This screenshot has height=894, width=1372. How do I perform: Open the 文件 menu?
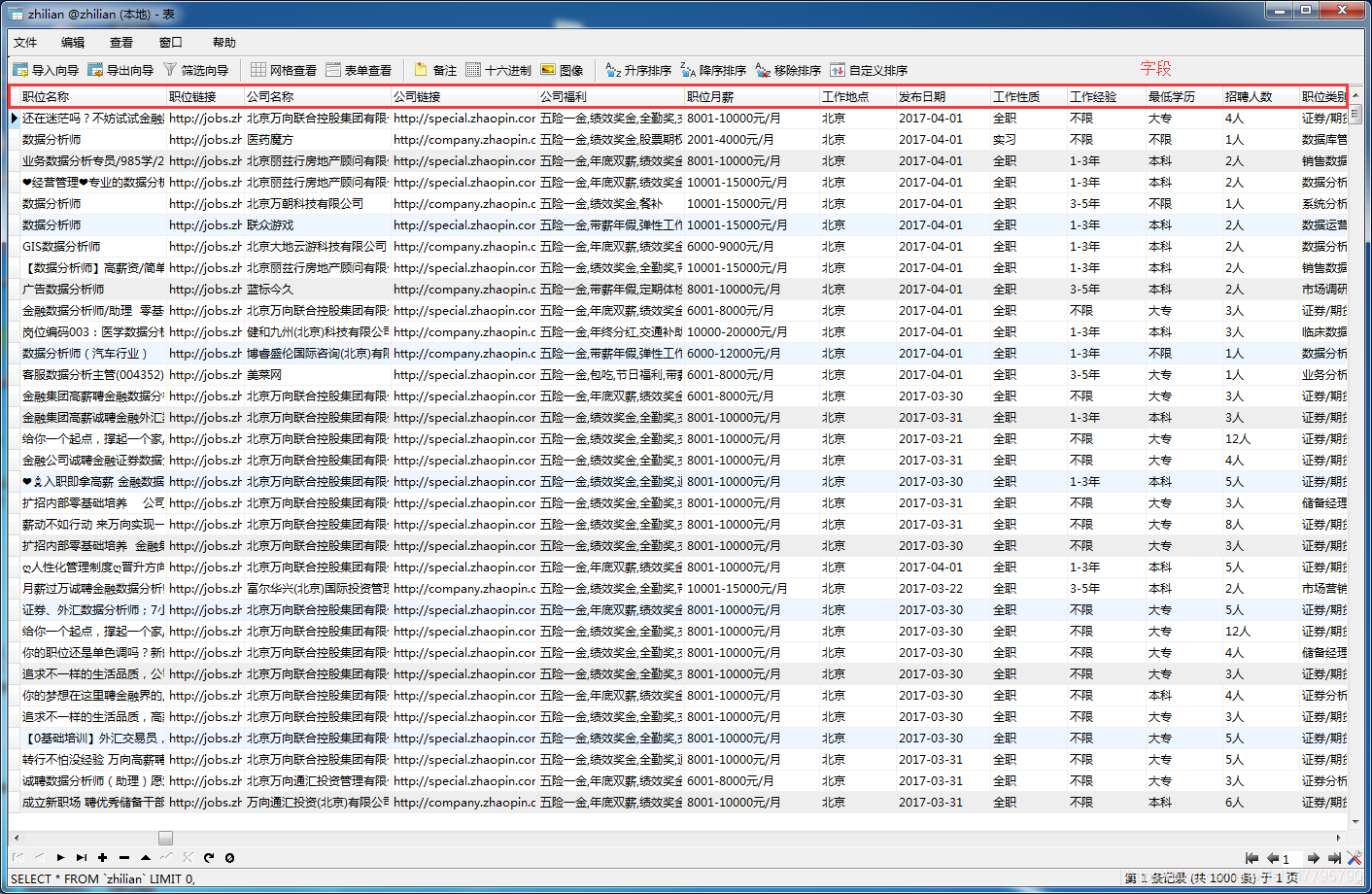point(25,42)
